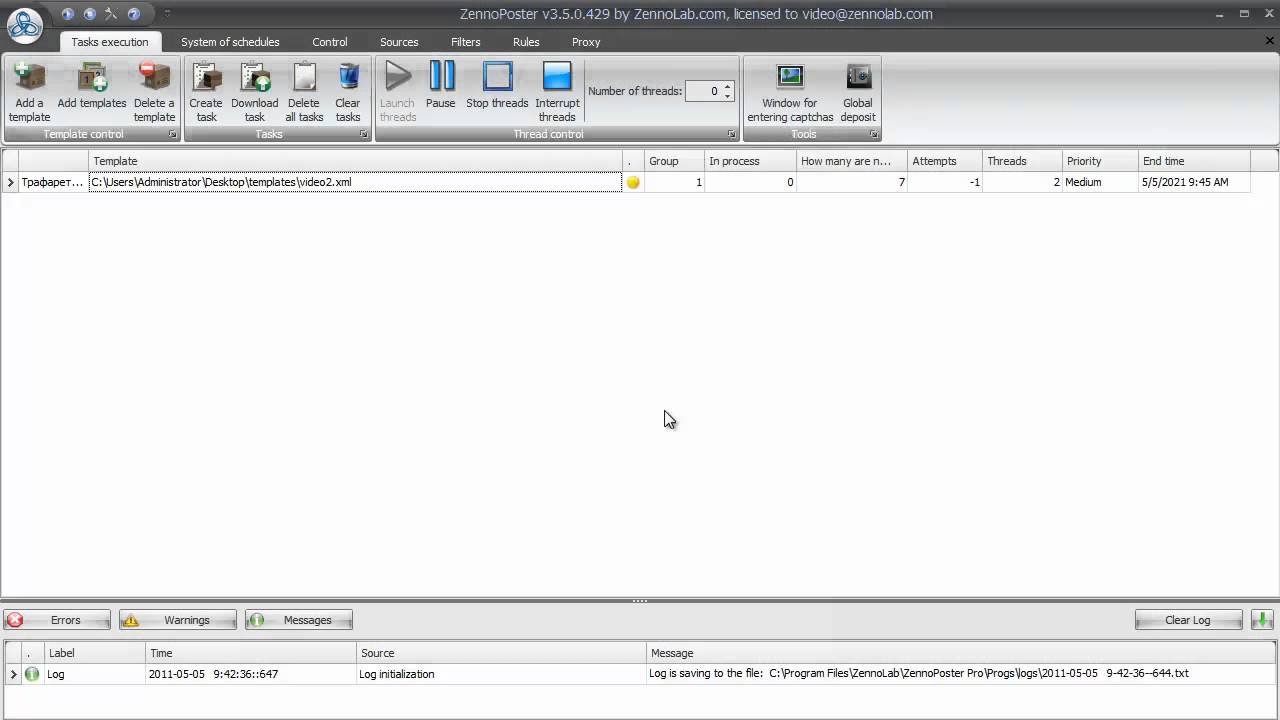
Task: Decrease Number of threads with down arrow
Action: click(x=728, y=96)
